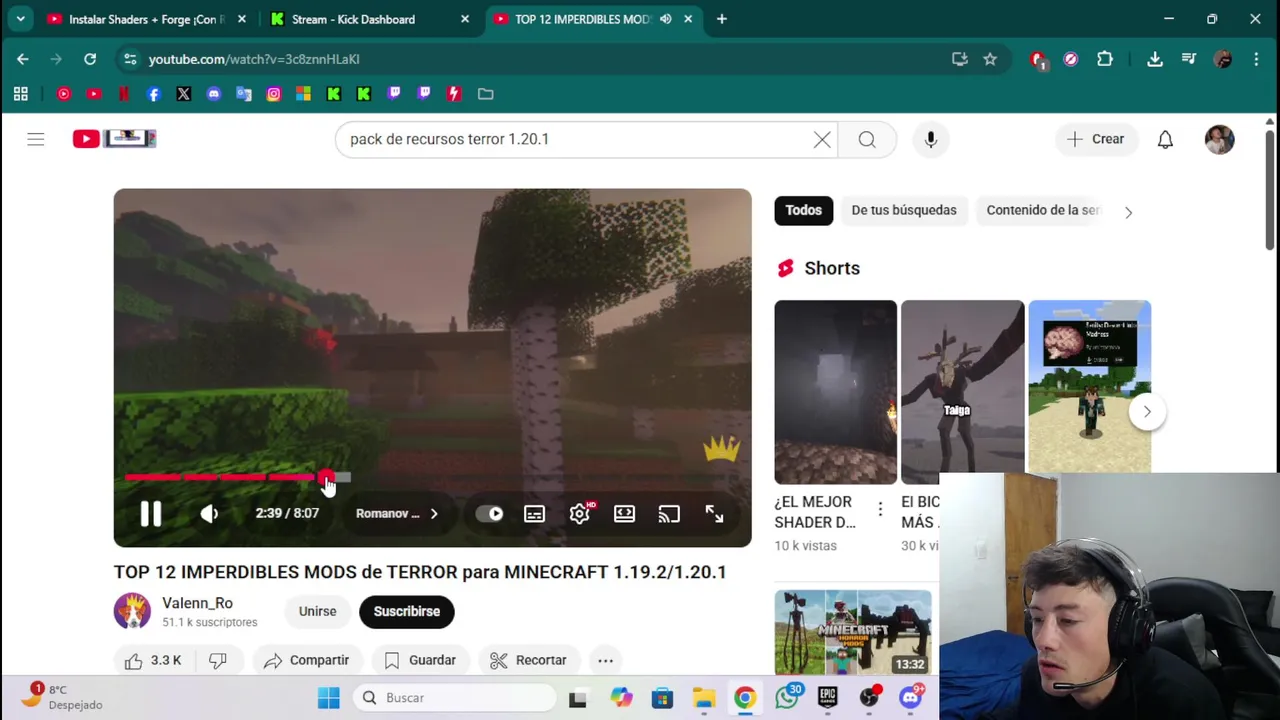This screenshot has width=1280, height=720.
Task: Mute the playing TOP 12 IMPERDIBLES tab
Action: [x=666, y=19]
